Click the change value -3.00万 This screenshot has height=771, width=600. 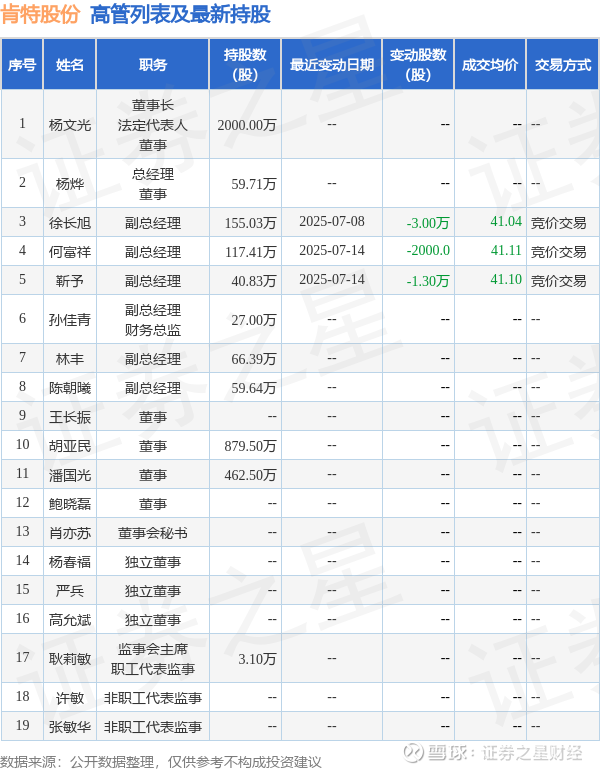[428, 223]
